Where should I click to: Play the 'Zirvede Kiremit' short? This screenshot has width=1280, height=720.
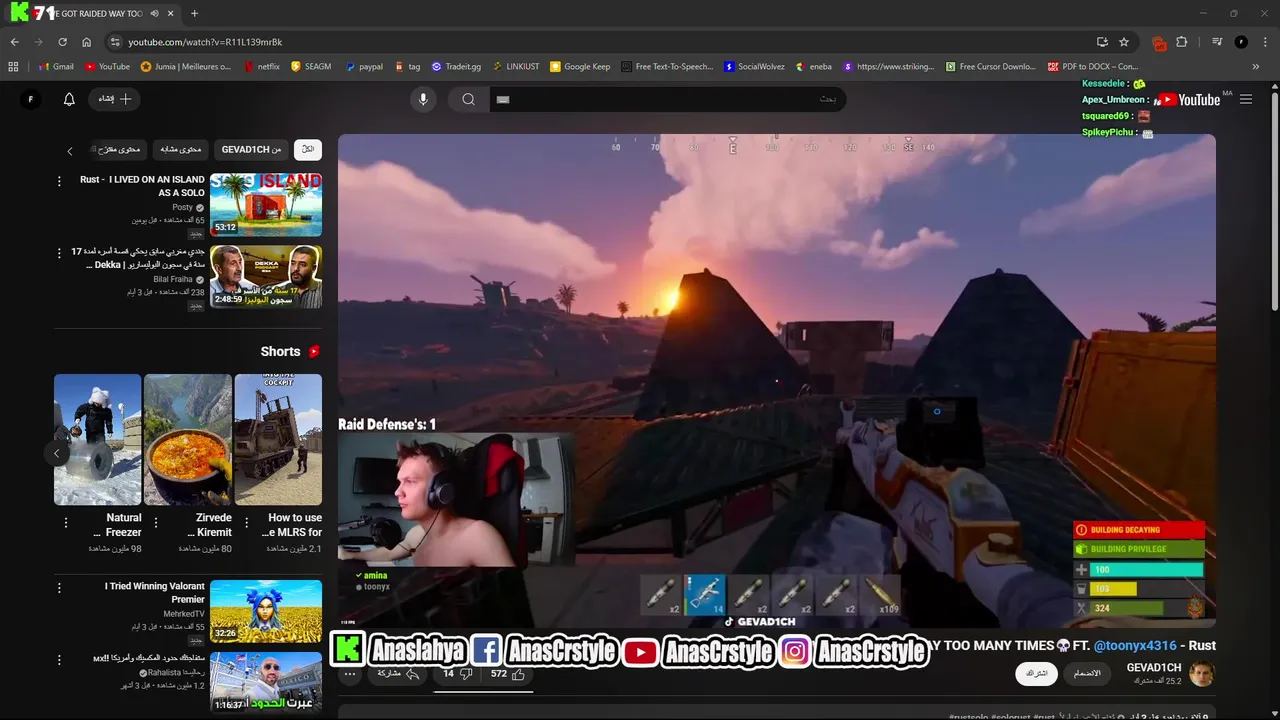[x=188, y=439]
